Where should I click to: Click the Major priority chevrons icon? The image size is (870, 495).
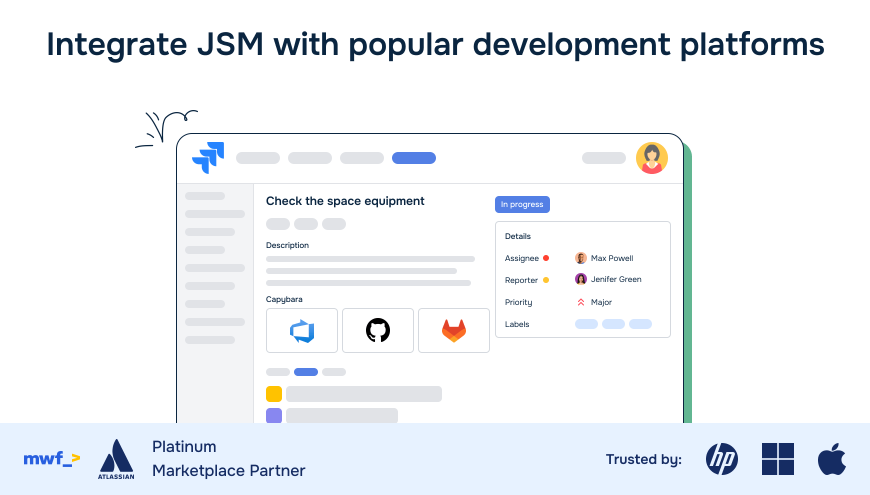[581, 302]
